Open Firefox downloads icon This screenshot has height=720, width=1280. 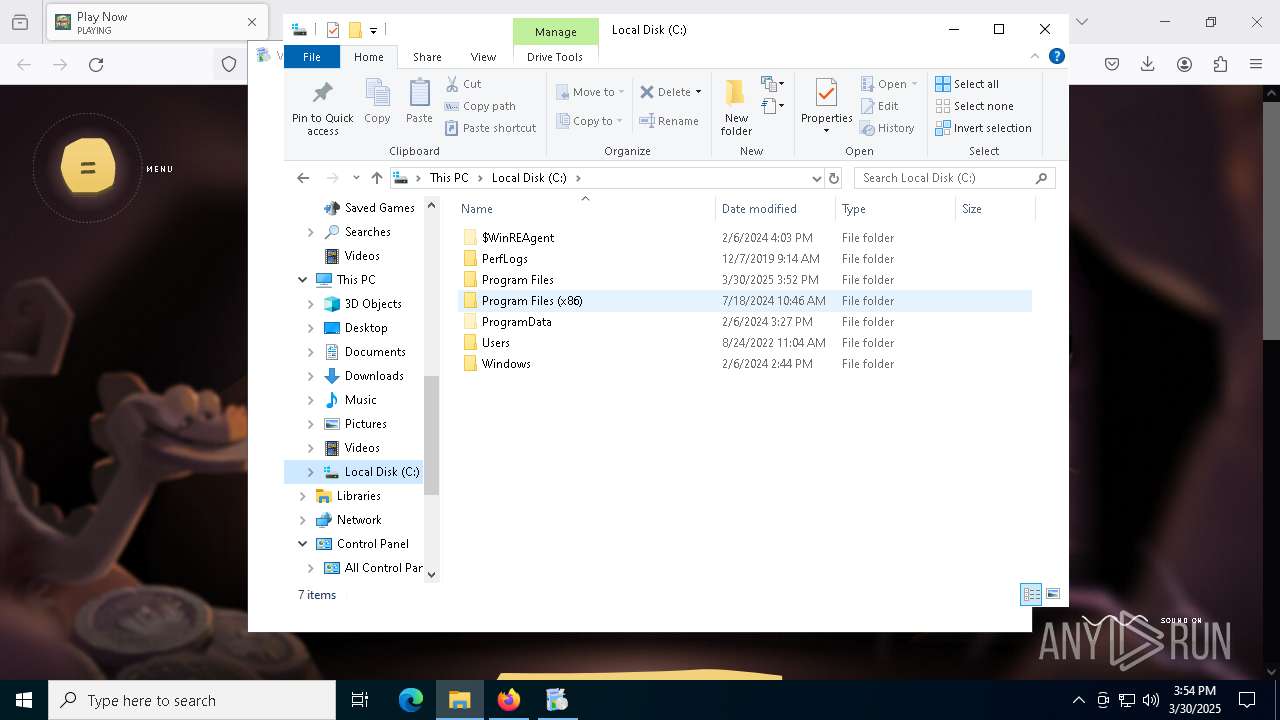1148,65
